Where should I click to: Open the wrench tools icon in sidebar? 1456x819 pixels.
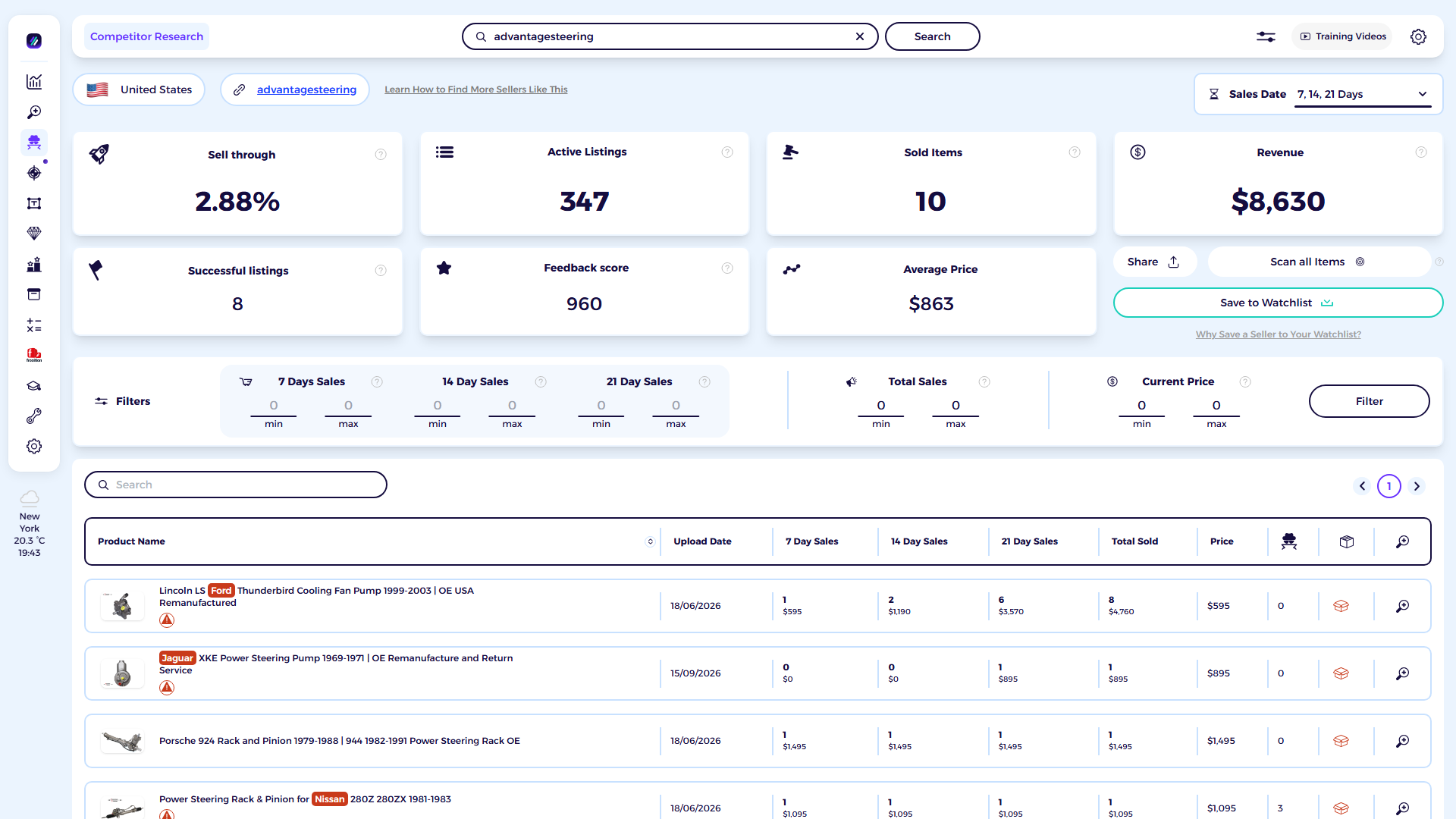coord(34,416)
